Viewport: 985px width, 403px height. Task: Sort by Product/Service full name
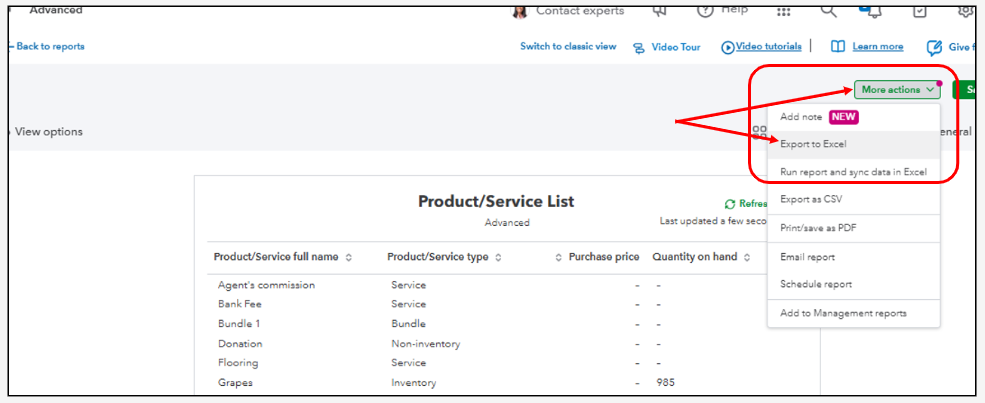coord(349,257)
